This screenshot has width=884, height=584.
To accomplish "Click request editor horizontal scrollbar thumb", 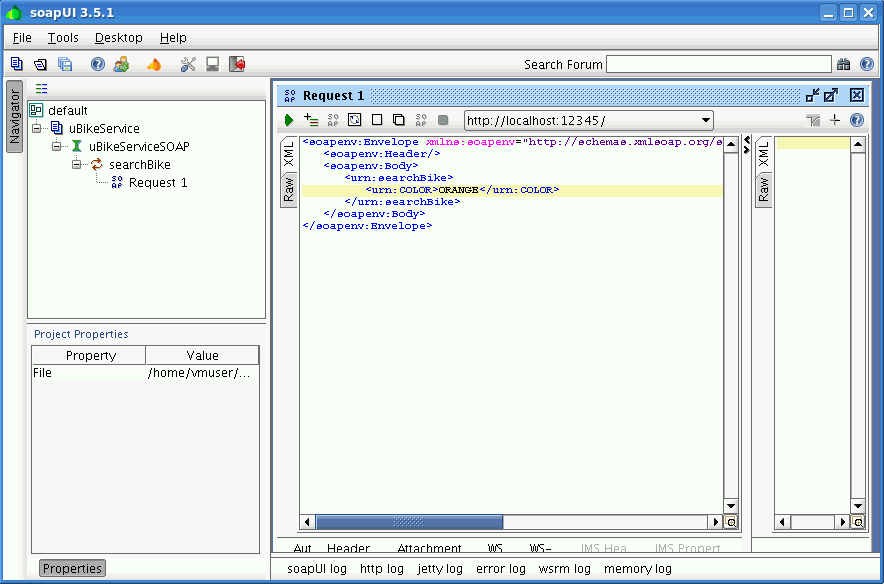I will tap(409, 522).
